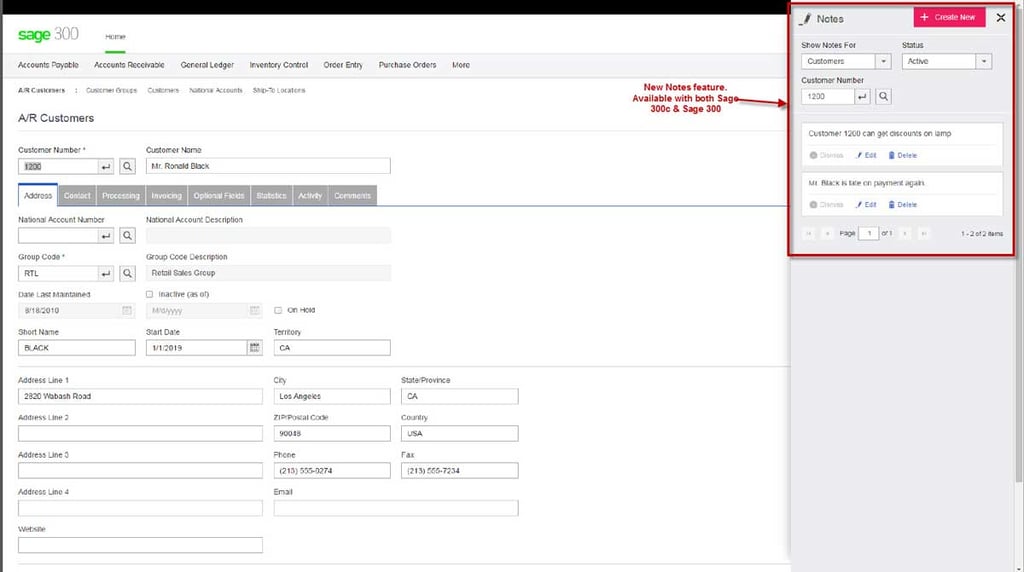The width and height of the screenshot is (1024, 572).
Task: Click the Short Name field
Action: pyautogui.click(x=77, y=348)
